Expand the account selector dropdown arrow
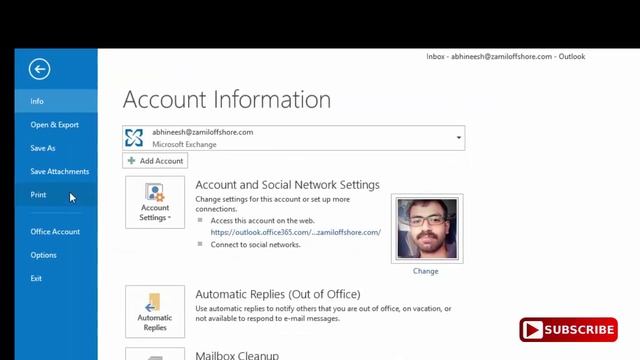Screen dimensions: 640x360 click(459, 138)
